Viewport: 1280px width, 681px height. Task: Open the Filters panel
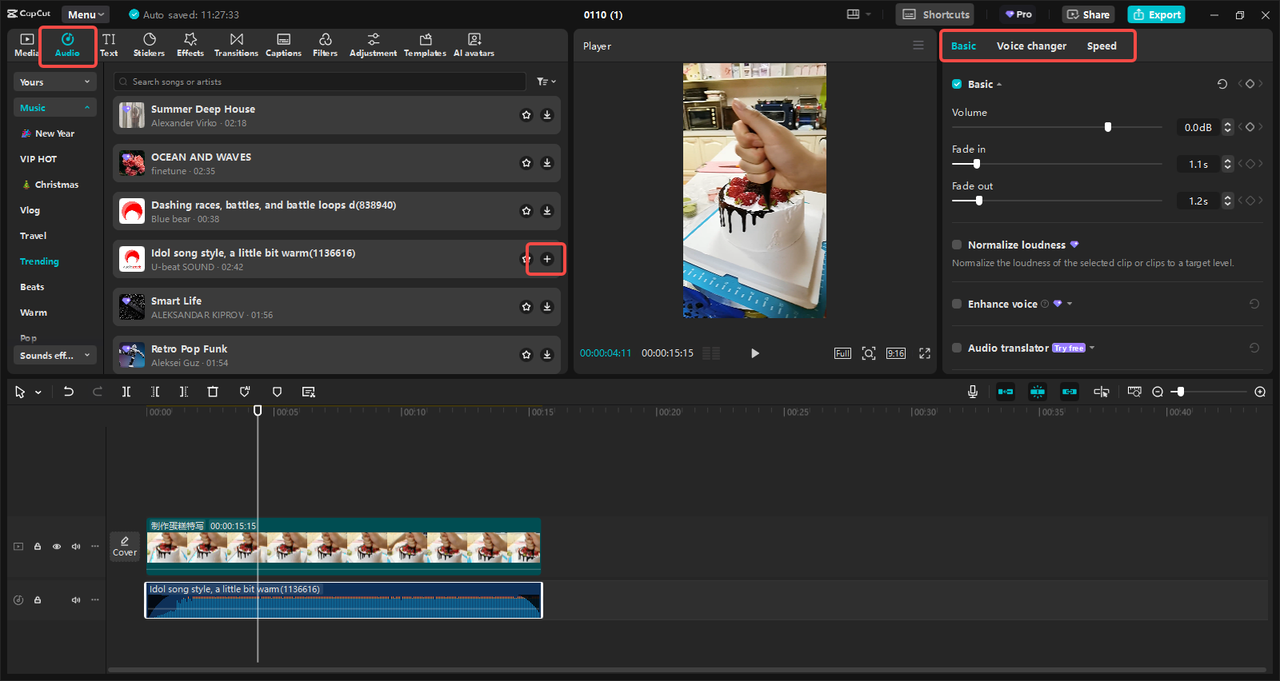(x=325, y=44)
